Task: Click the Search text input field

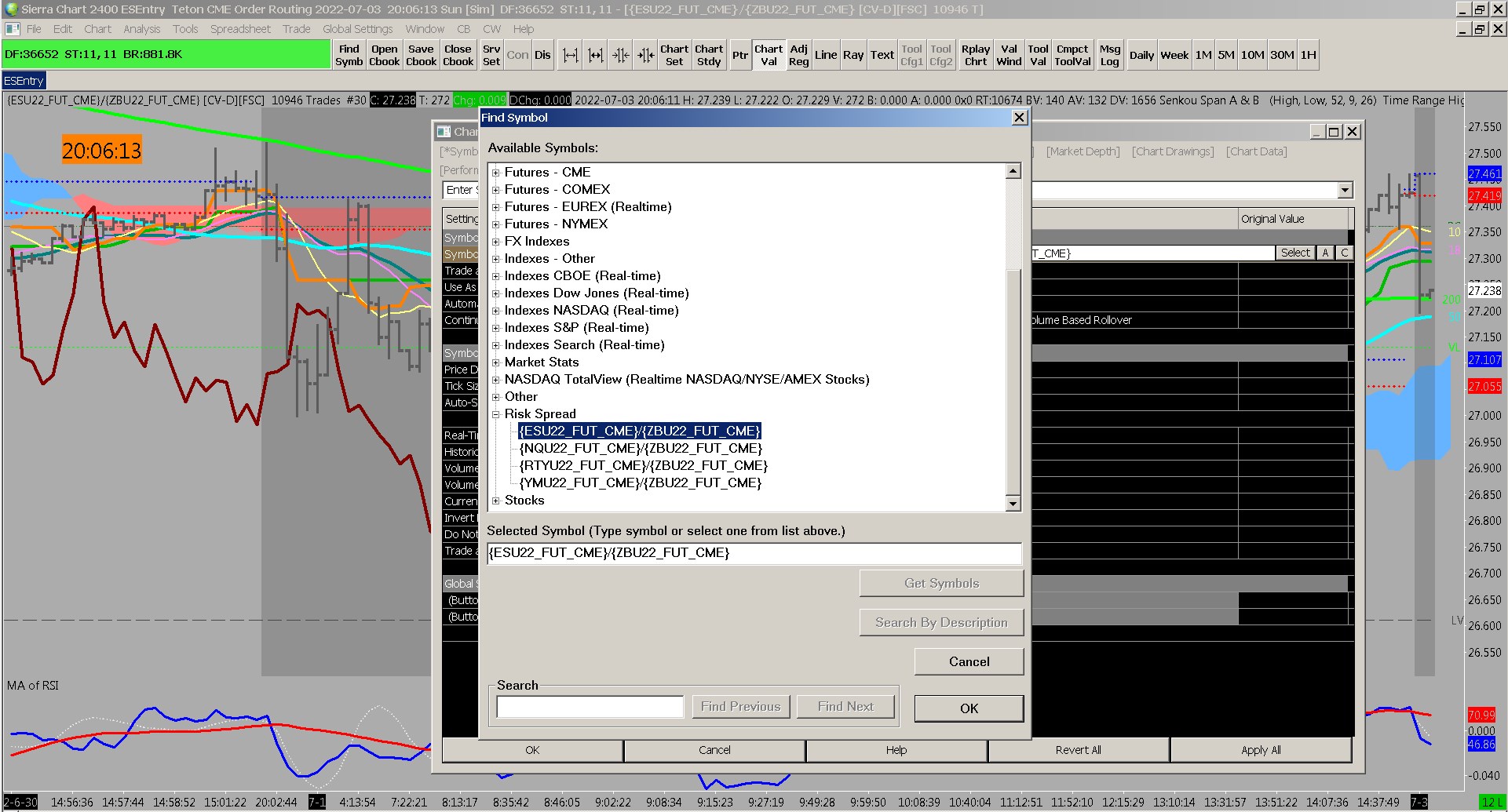Action: (590, 707)
